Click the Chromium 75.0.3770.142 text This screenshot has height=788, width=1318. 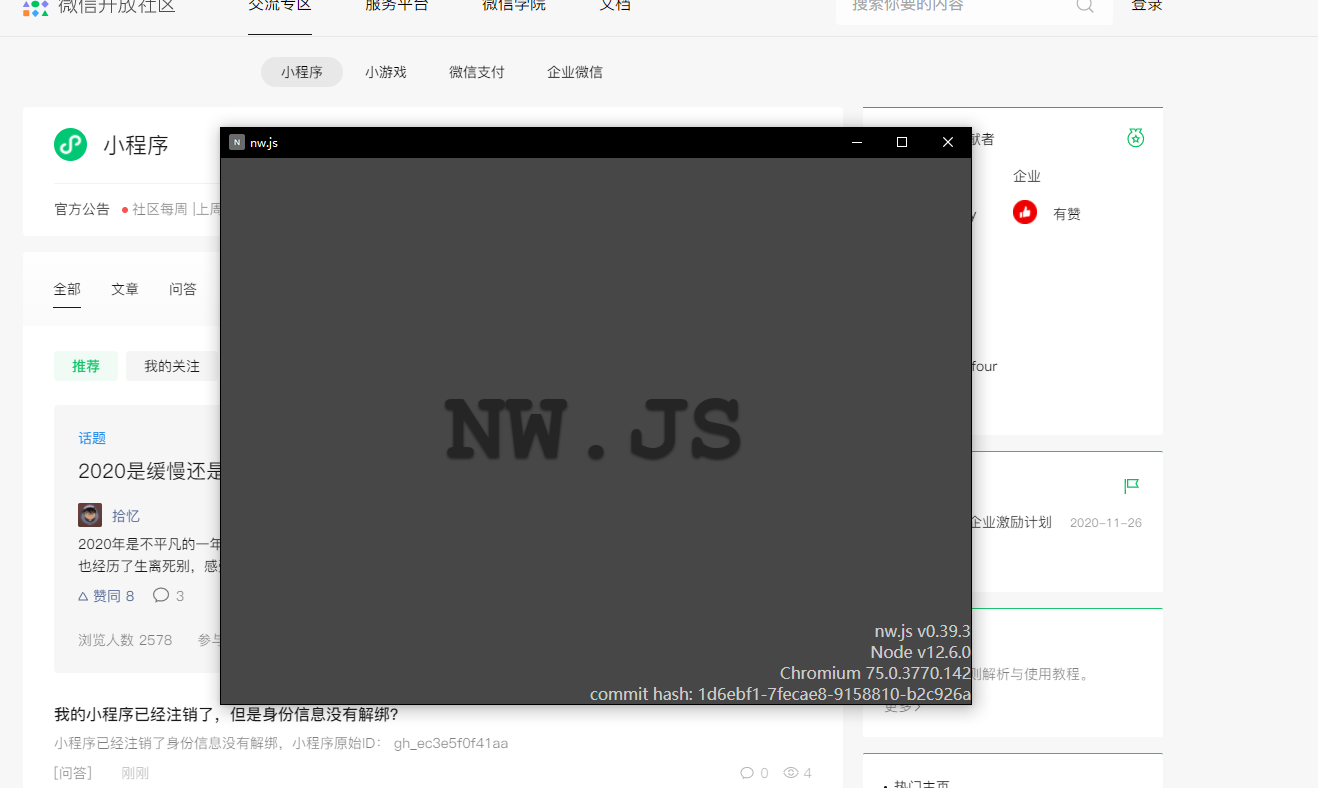coord(875,673)
